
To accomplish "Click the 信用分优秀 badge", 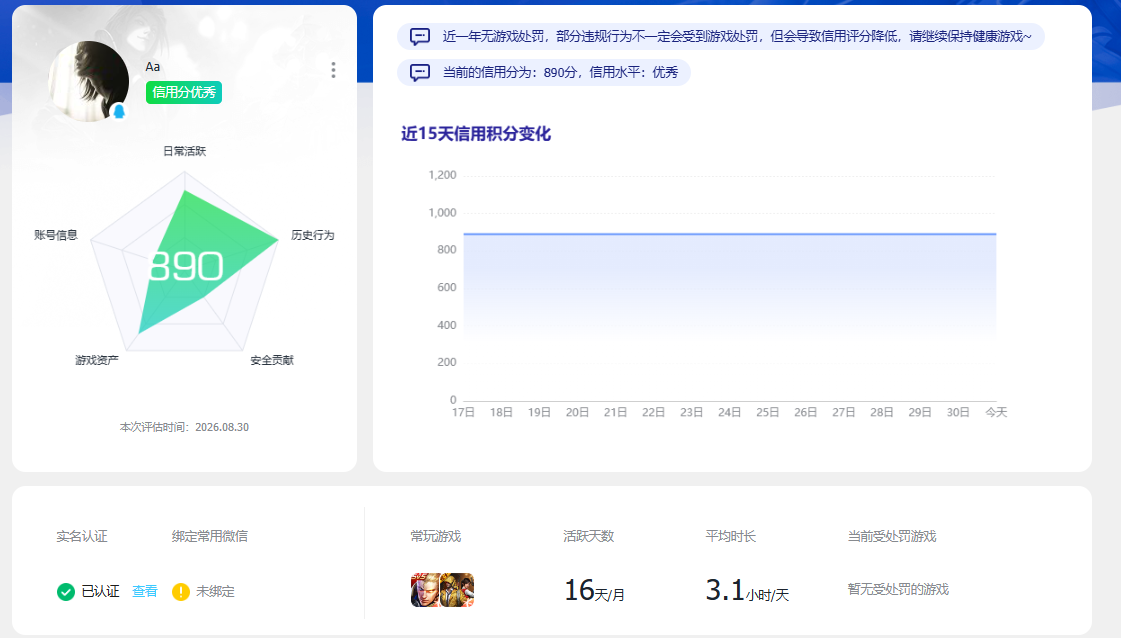I will click(x=184, y=92).
